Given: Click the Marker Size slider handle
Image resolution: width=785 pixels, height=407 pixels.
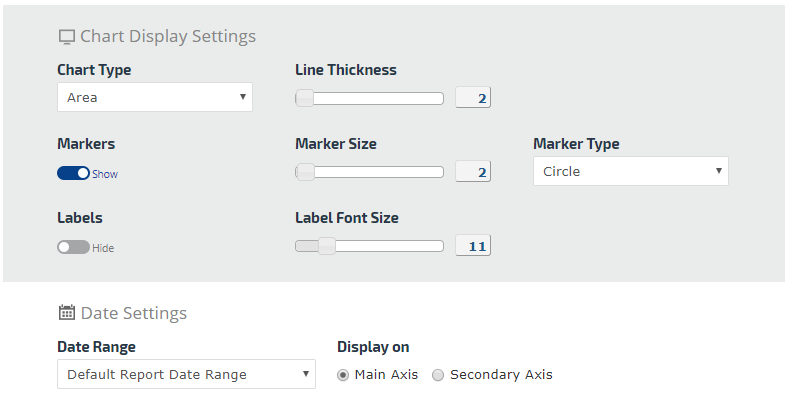Looking at the screenshot, I should 305,172.
